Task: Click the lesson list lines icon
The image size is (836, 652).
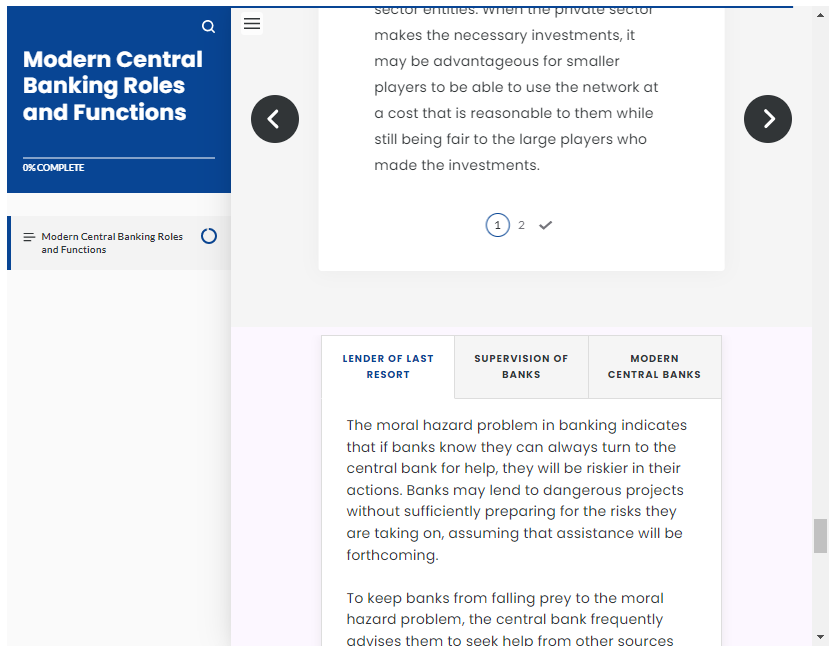Action: pyautogui.click(x=29, y=237)
